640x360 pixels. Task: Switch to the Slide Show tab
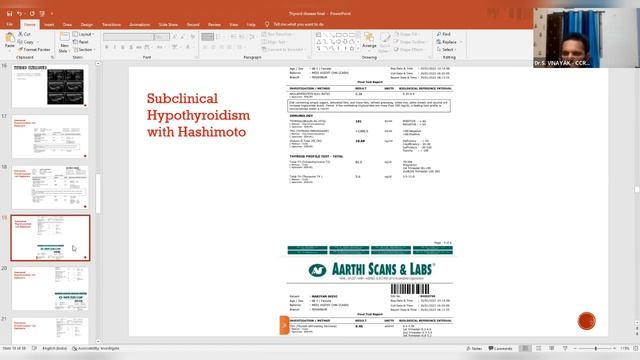click(168, 24)
